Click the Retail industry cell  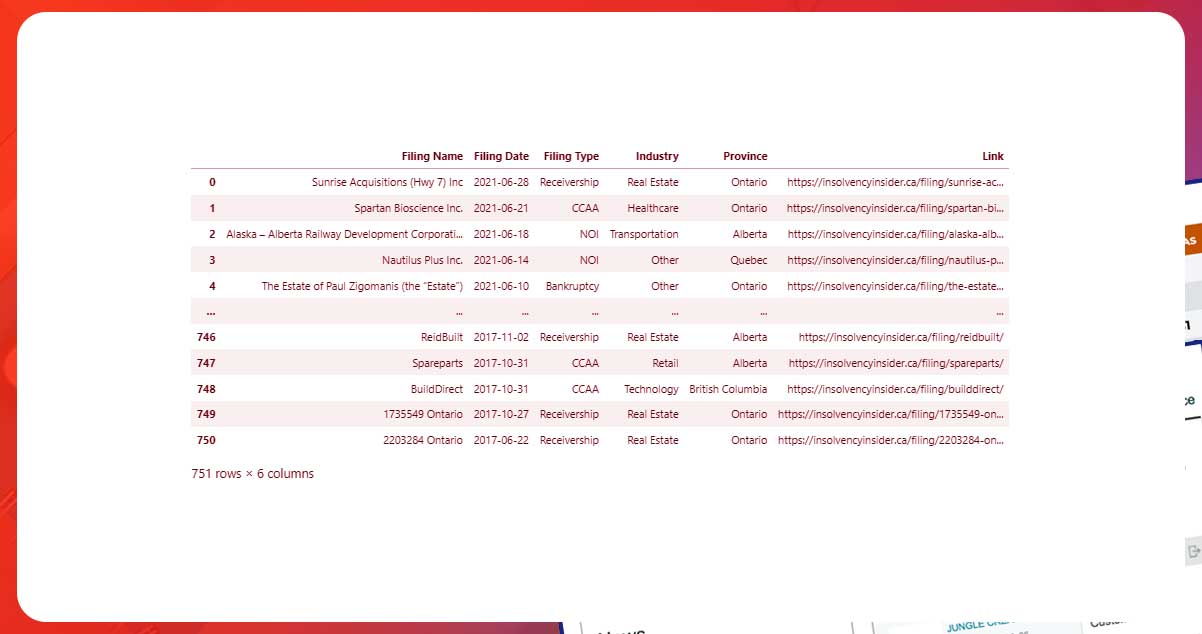tap(665, 363)
